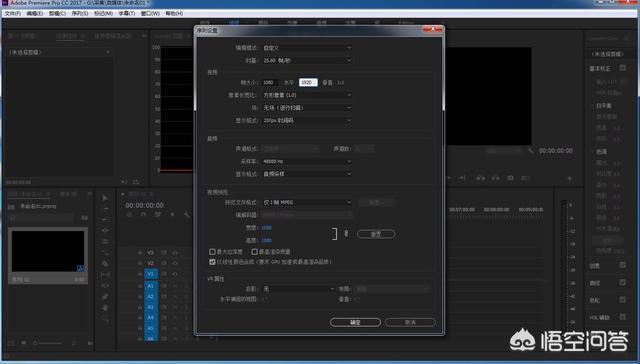
Task: Enable the 最高渲染质量 checkbox
Action: tap(255, 252)
